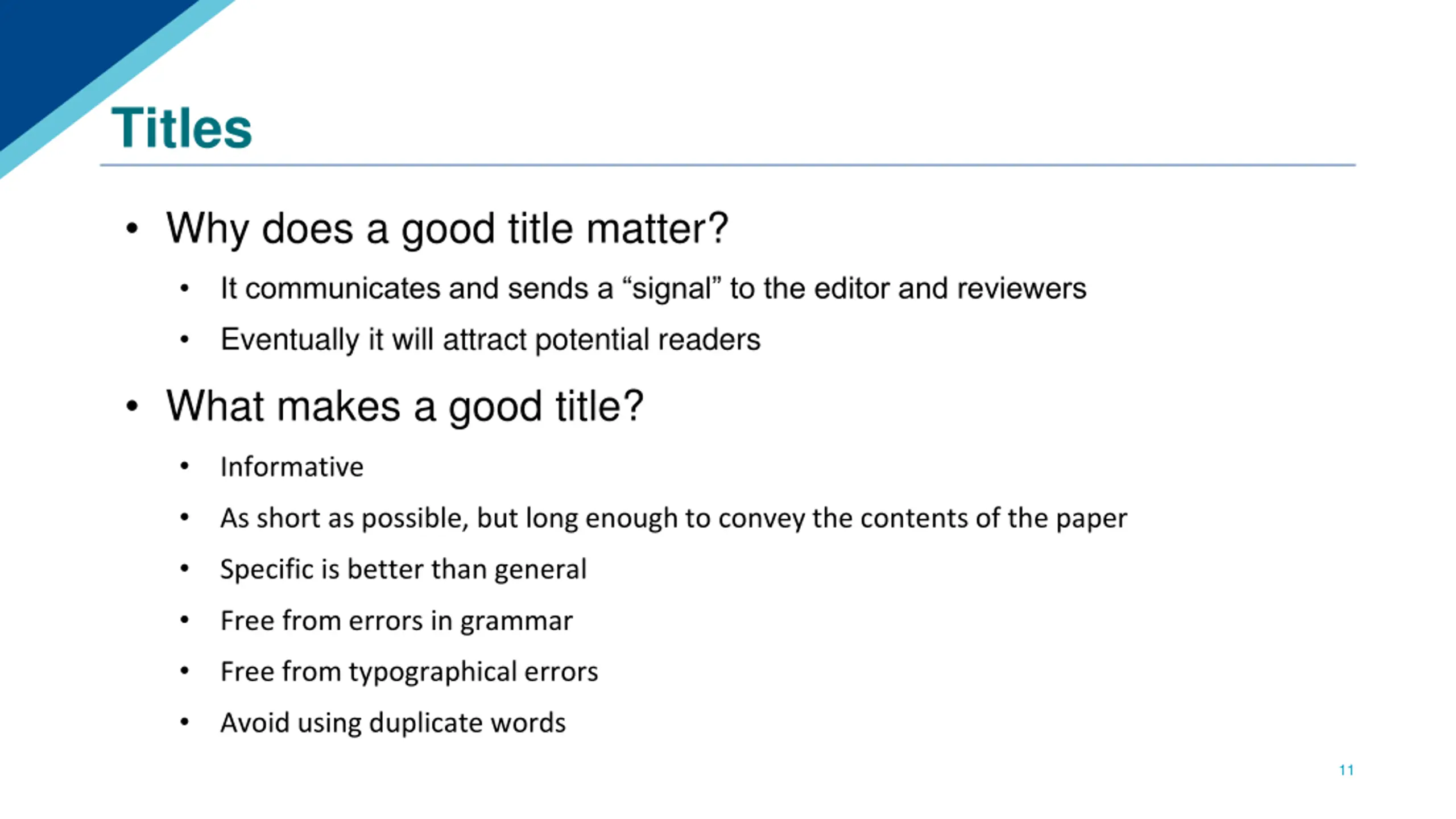Screen dimensions: 1456x819
Task: Click the line about editor and reviewers
Action: (x=653, y=288)
